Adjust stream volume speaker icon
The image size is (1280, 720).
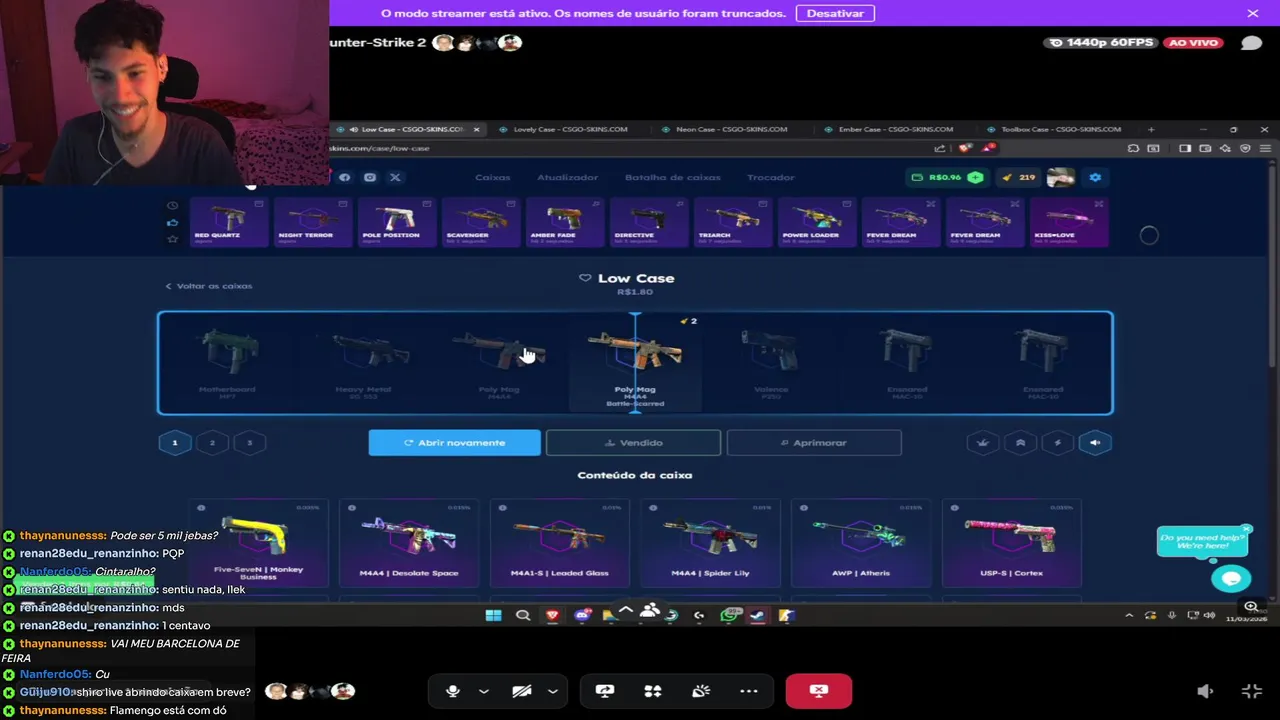1205,691
